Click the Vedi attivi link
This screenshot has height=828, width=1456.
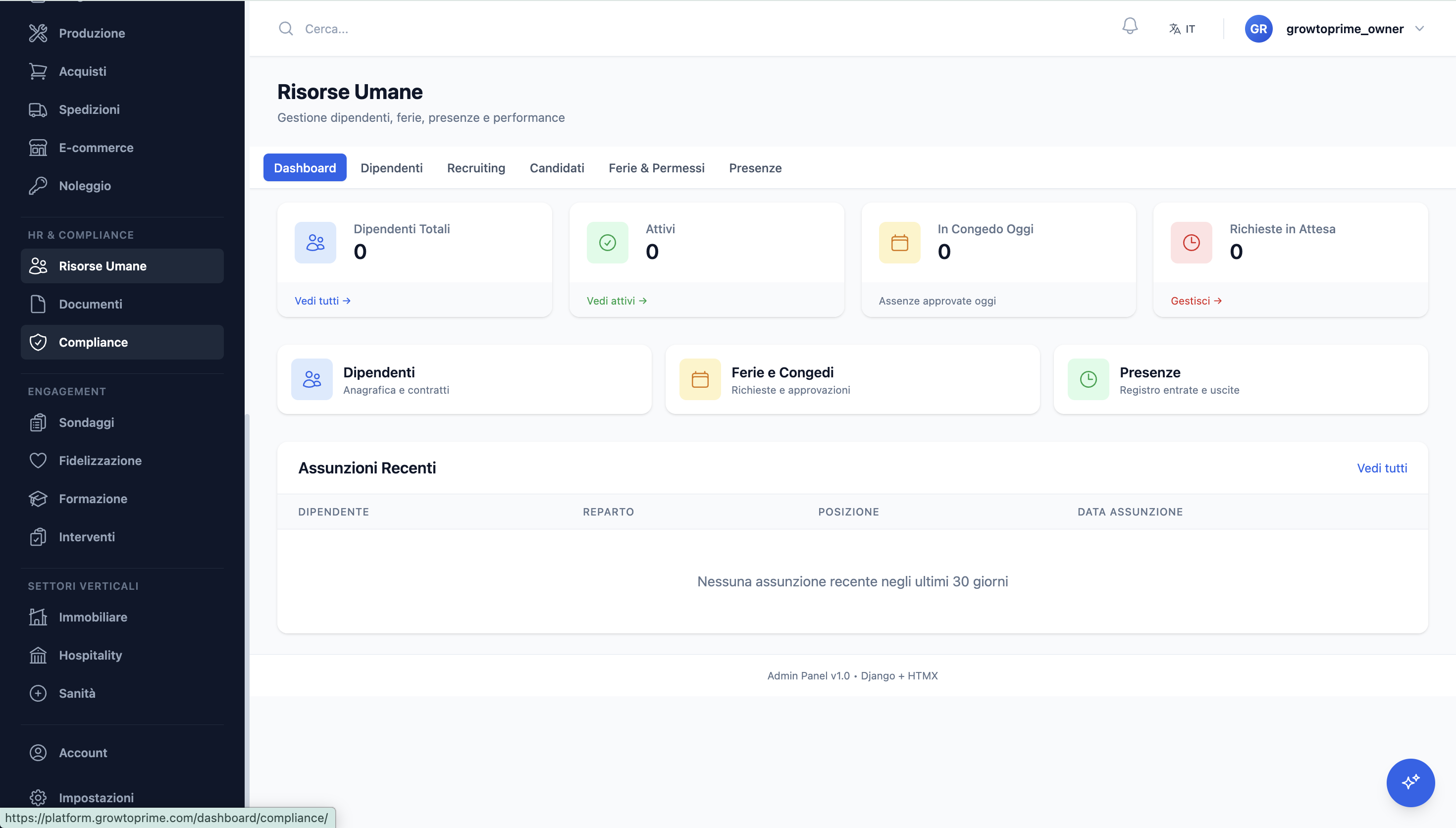pyautogui.click(x=616, y=301)
